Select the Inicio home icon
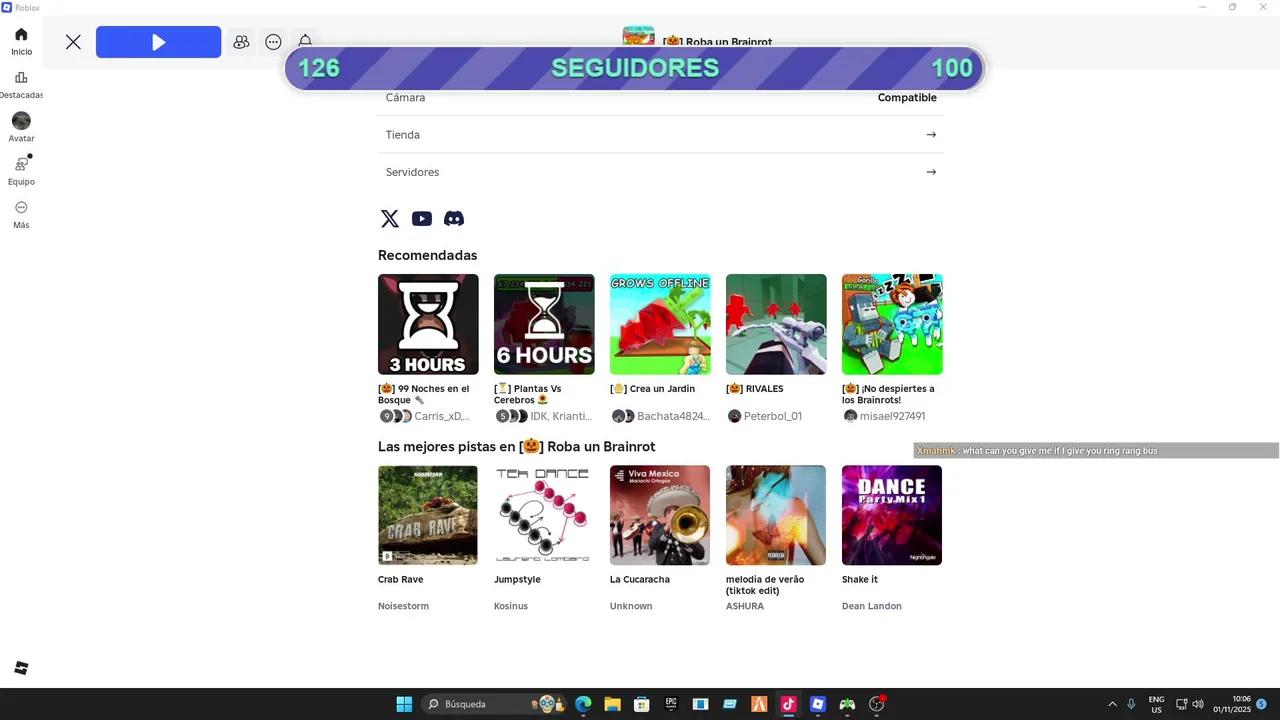The image size is (1280, 720). [x=21, y=38]
